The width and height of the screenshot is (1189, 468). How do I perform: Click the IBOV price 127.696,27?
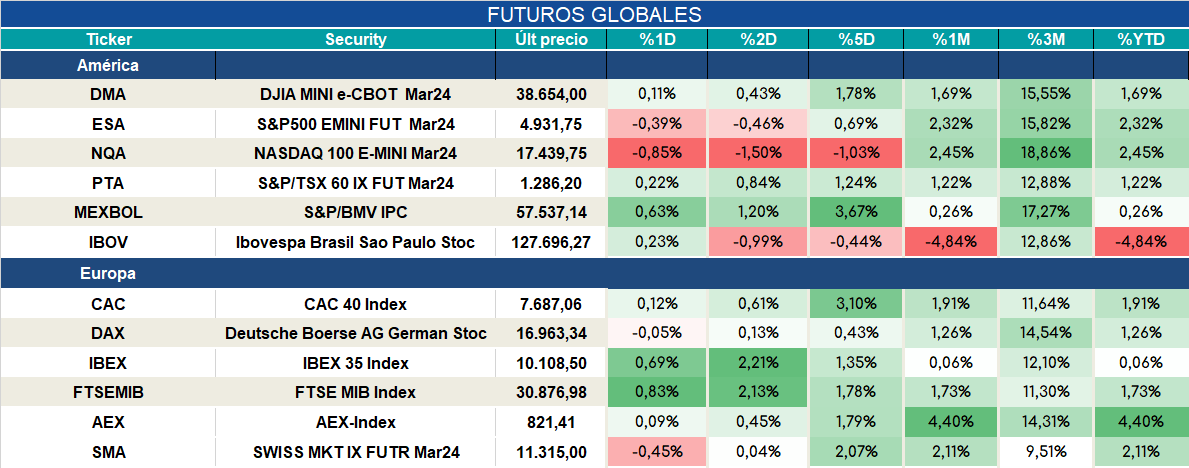(551, 243)
